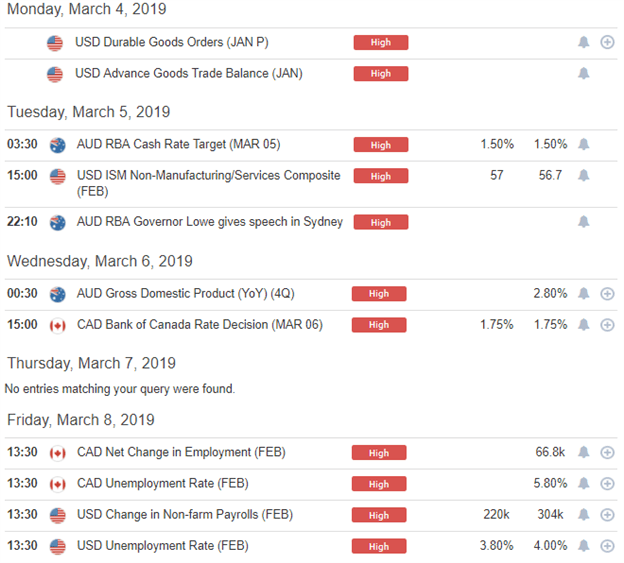The height and width of the screenshot is (563, 624).
Task: Open USD Change in Non-farm Payrolls event
Action: [185, 514]
